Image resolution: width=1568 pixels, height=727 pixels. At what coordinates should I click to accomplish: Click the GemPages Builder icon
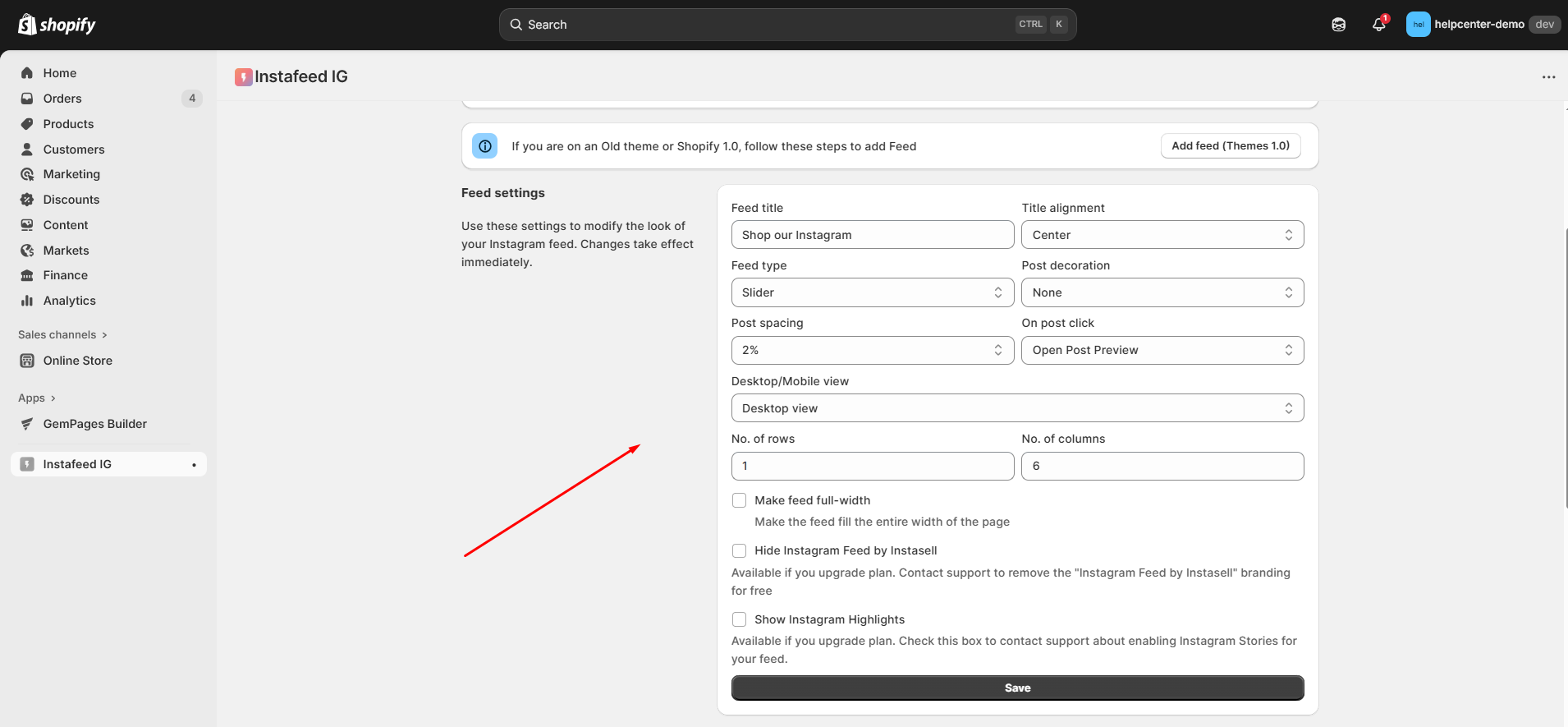pyautogui.click(x=27, y=424)
